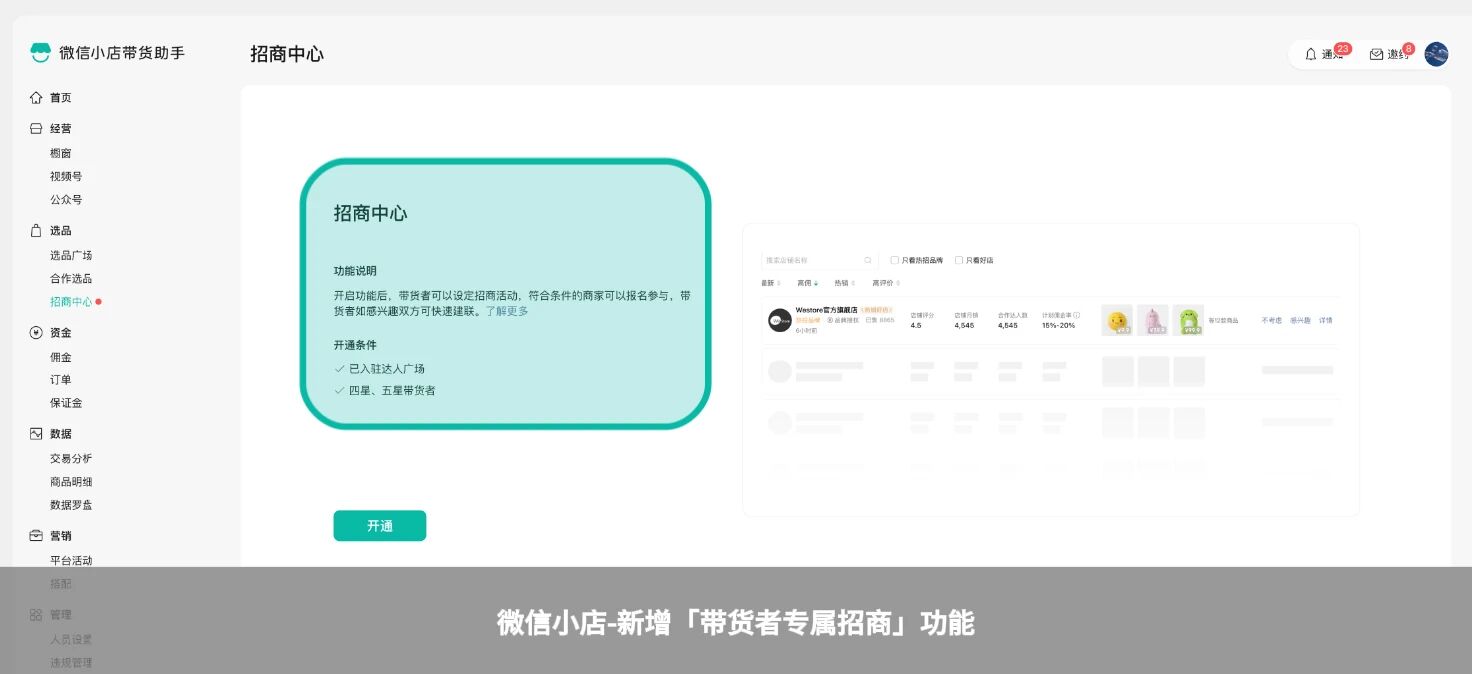The height and width of the screenshot is (674, 1472).
Task: Open 合作选品 in the sidebar
Action: 71,279
